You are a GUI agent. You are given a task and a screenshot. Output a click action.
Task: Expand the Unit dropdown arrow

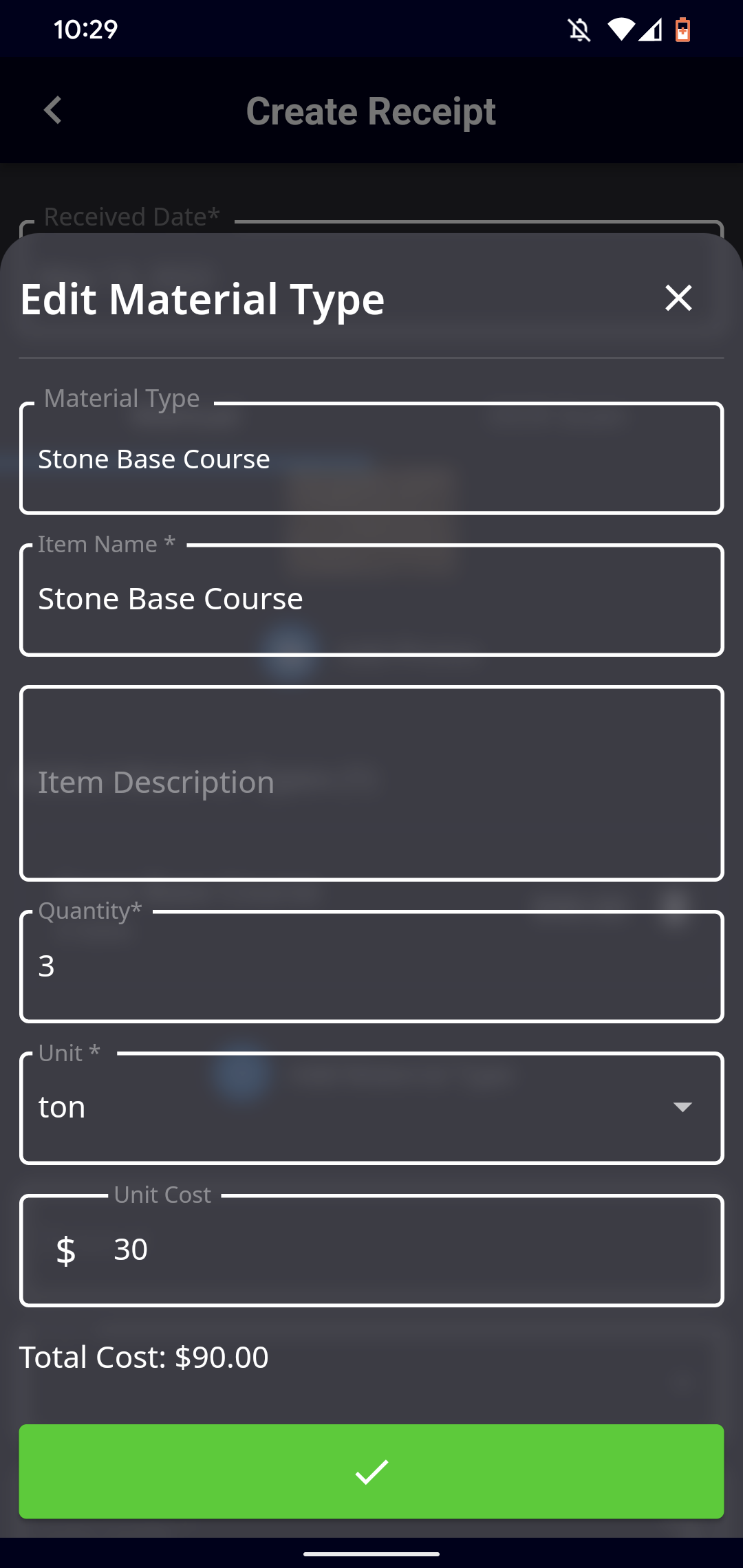pyautogui.click(x=682, y=1107)
